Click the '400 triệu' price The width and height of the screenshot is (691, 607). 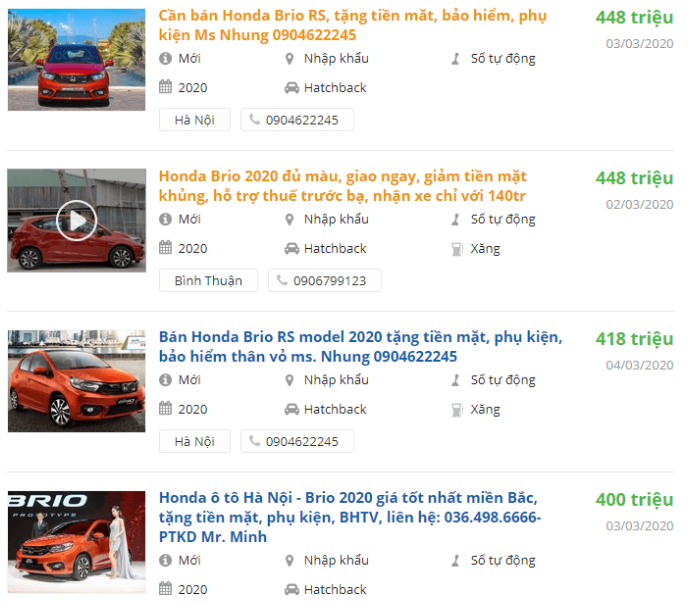click(635, 500)
